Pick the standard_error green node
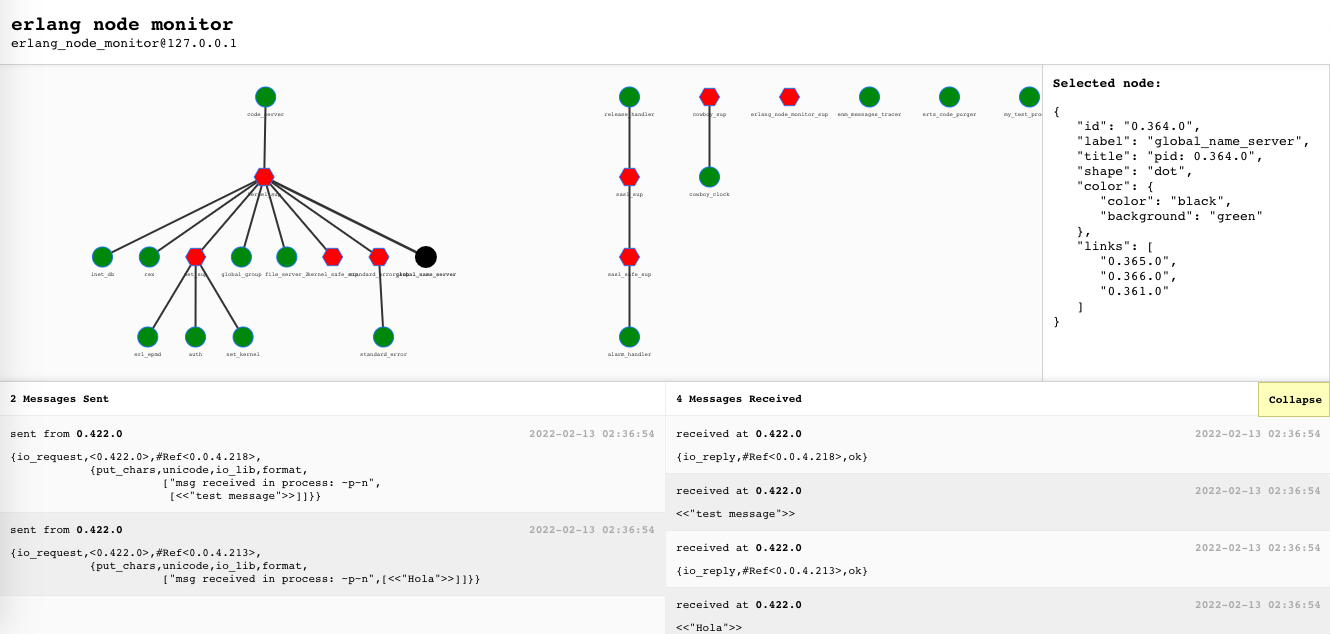This screenshot has height=634, width=1330. pos(383,337)
